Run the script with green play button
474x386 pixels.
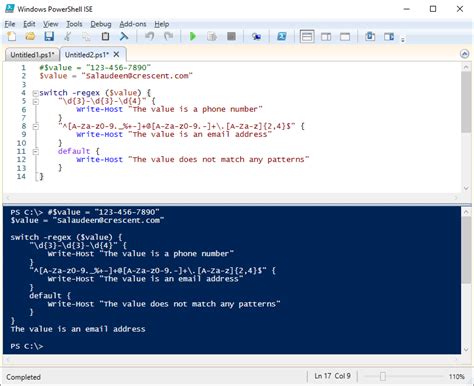click(x=193, y=36)
